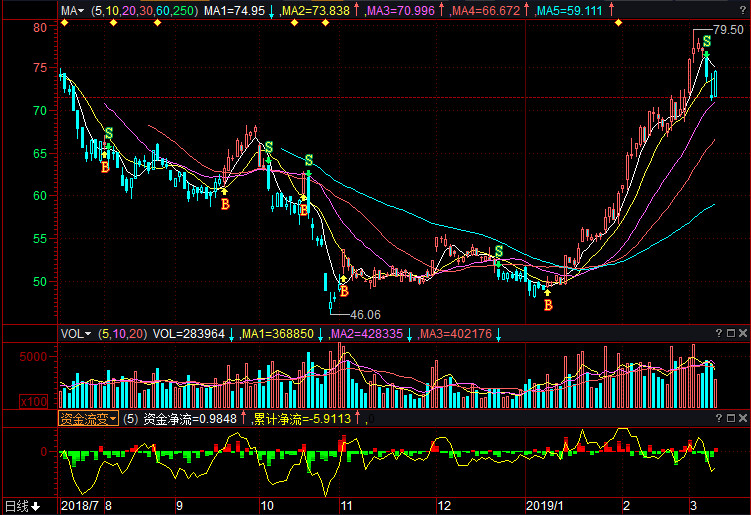Open the VOL indicator dropdown
Viewport: 751px width, 515px height.
pos(74,333)
